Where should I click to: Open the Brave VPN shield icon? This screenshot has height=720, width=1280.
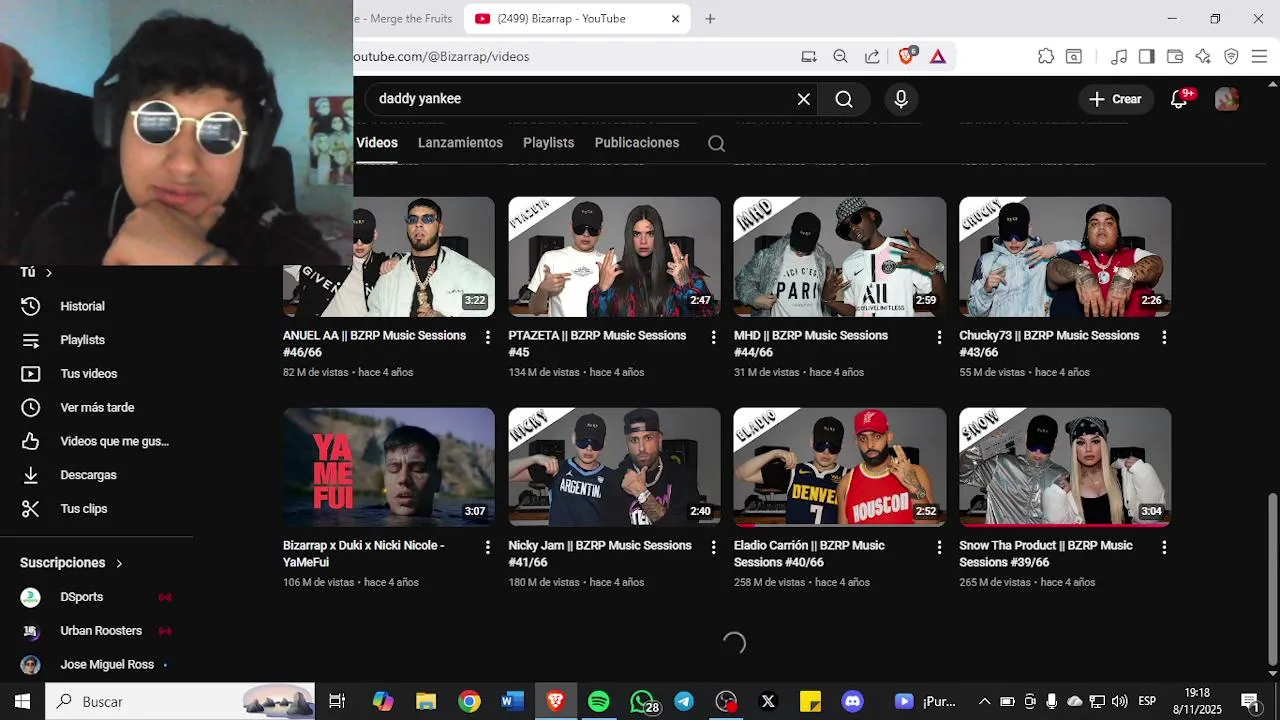1231,57
